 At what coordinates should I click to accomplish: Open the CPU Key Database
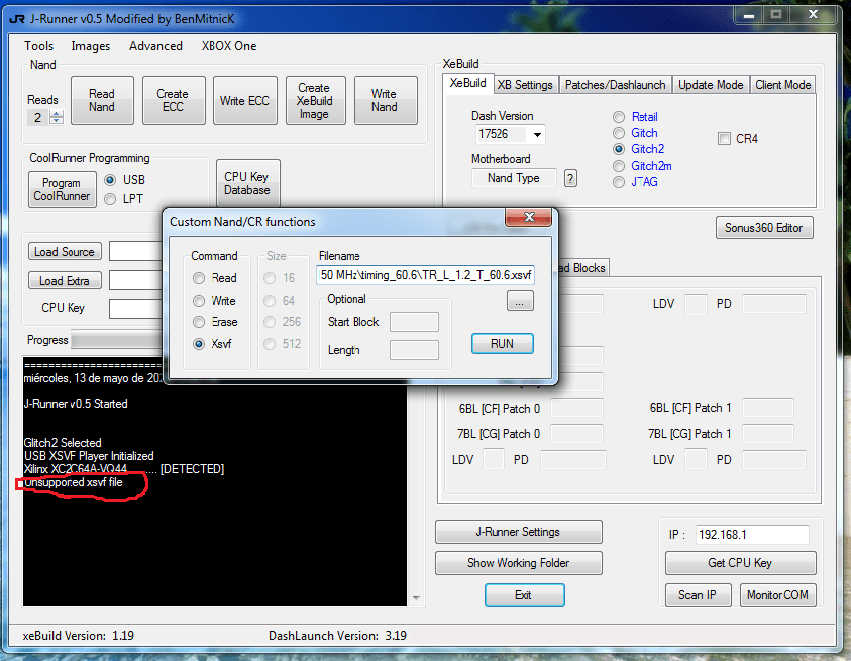coord(247,183)
